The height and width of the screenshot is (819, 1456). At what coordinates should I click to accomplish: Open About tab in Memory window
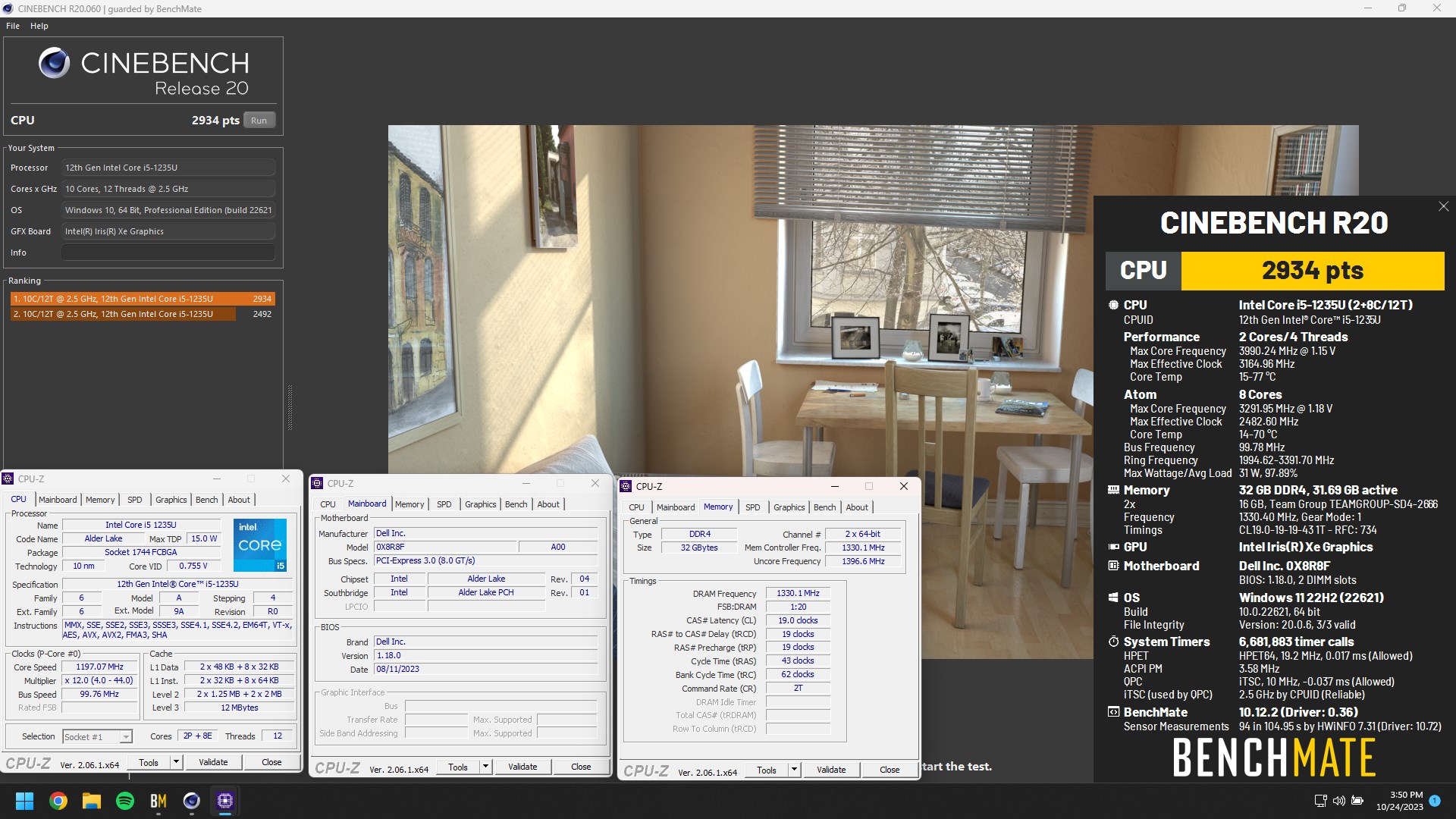tap(857, 507)
